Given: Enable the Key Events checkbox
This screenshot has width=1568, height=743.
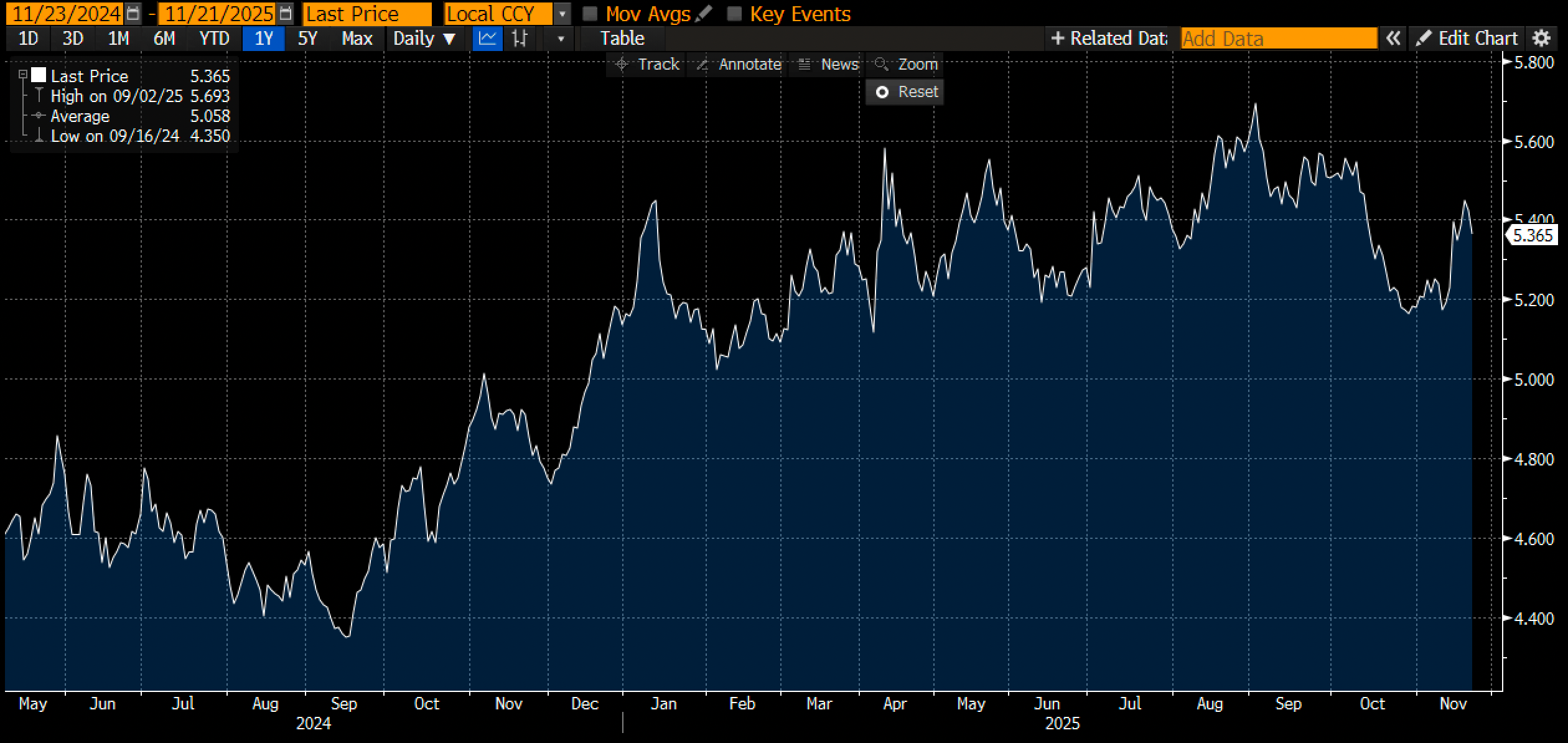Looking at the screenshot, I should [734, 14].
